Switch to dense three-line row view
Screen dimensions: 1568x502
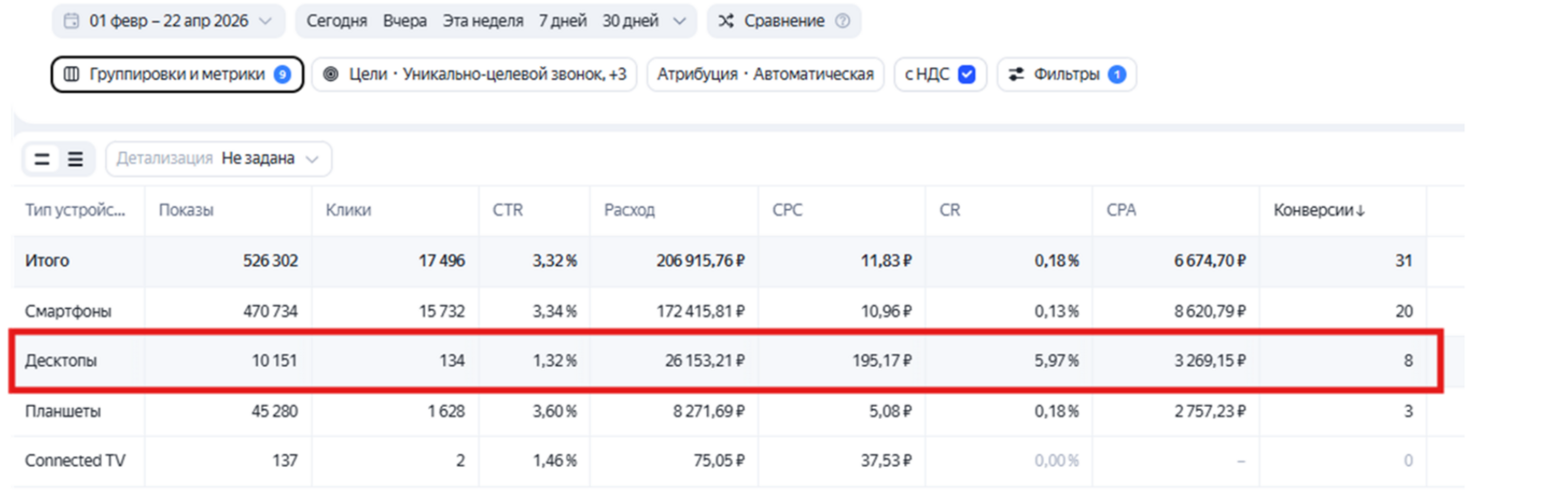click(76, 159)
